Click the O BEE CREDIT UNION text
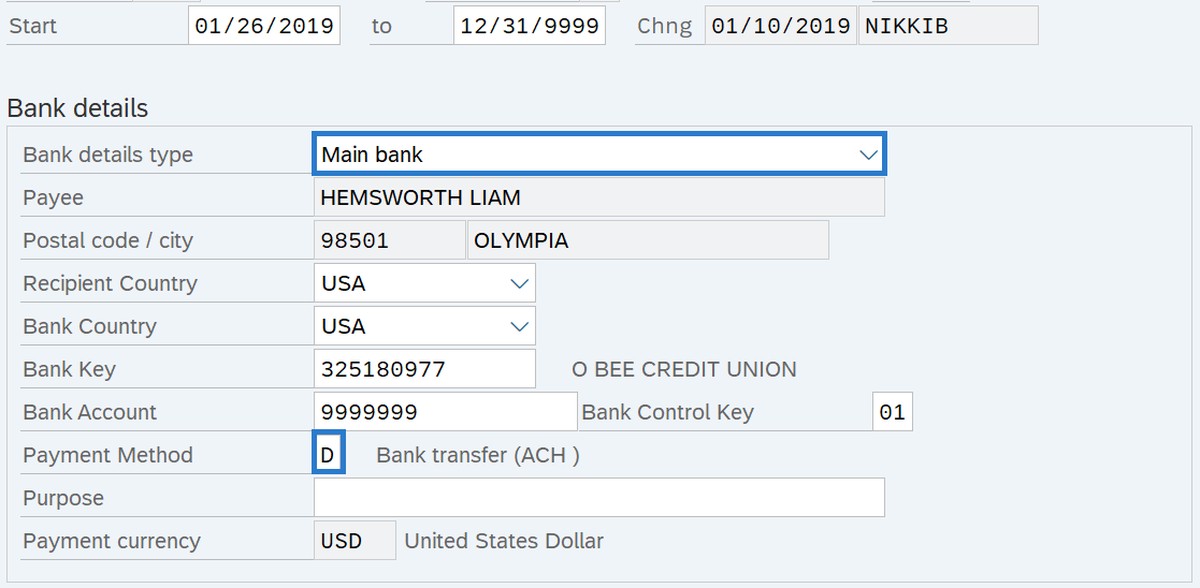 tap(684, 370)
